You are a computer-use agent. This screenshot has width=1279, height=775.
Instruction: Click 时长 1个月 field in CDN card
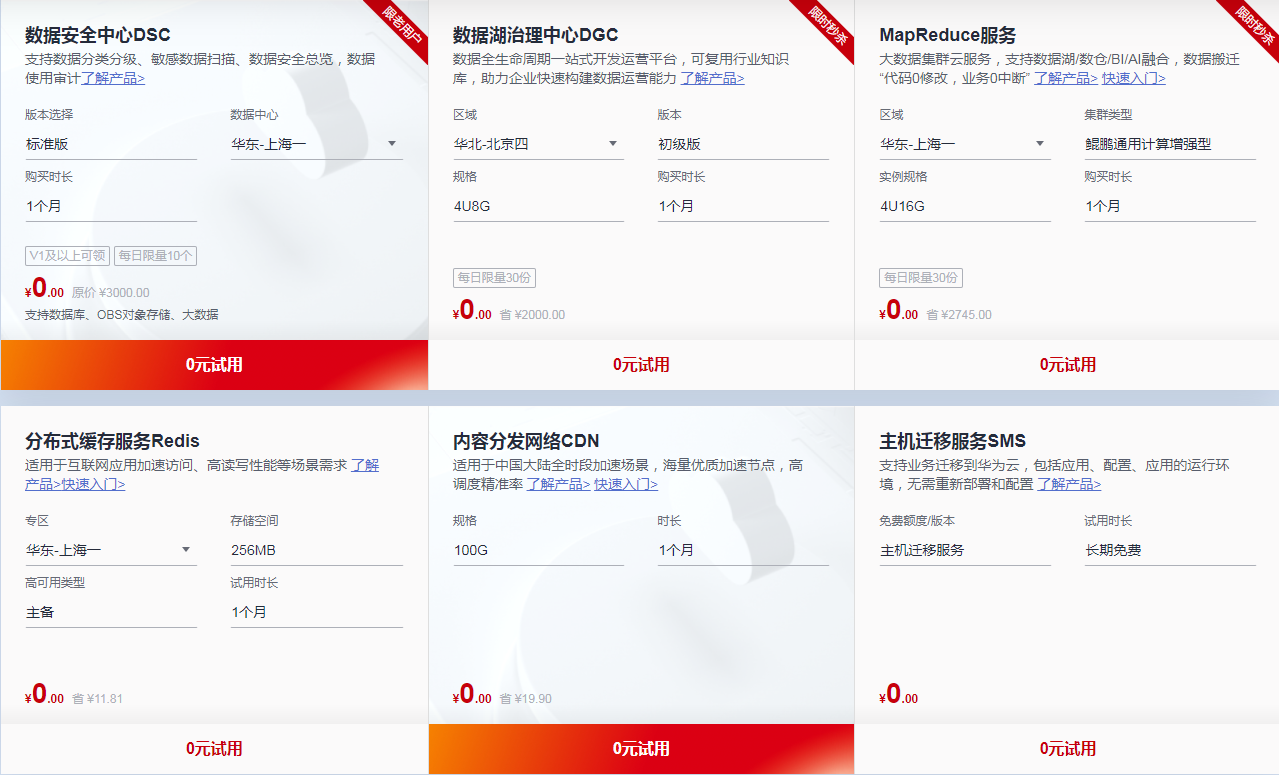point(743,550)
